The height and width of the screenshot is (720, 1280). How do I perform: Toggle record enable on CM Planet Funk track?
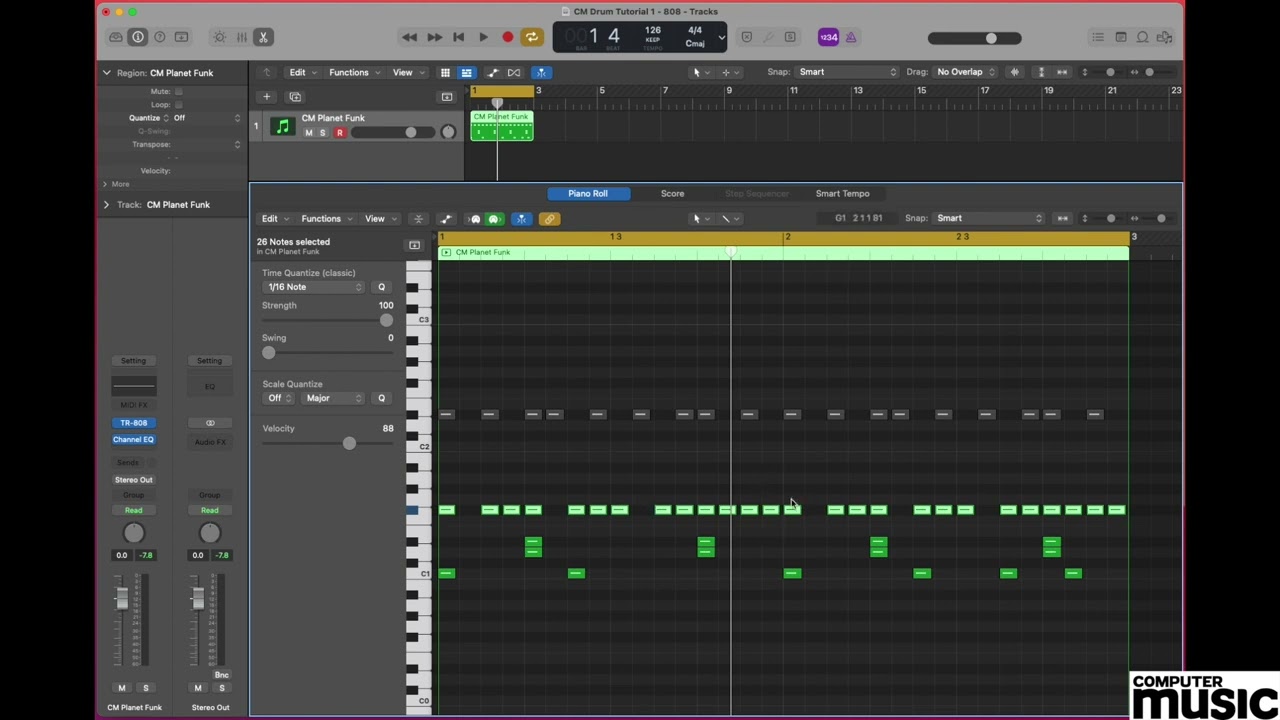(339, 133)
